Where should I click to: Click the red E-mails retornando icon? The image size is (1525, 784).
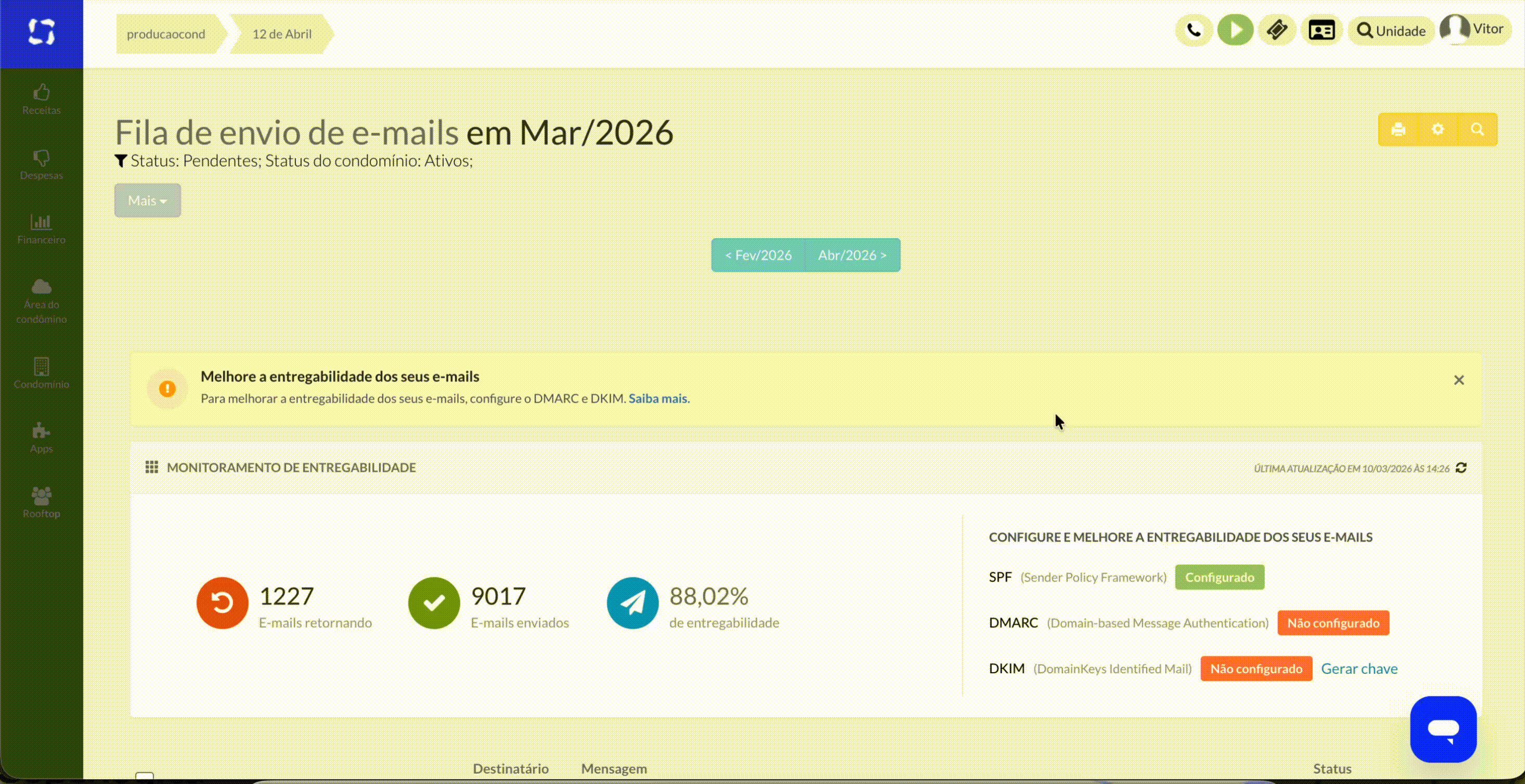click(223, 603)
